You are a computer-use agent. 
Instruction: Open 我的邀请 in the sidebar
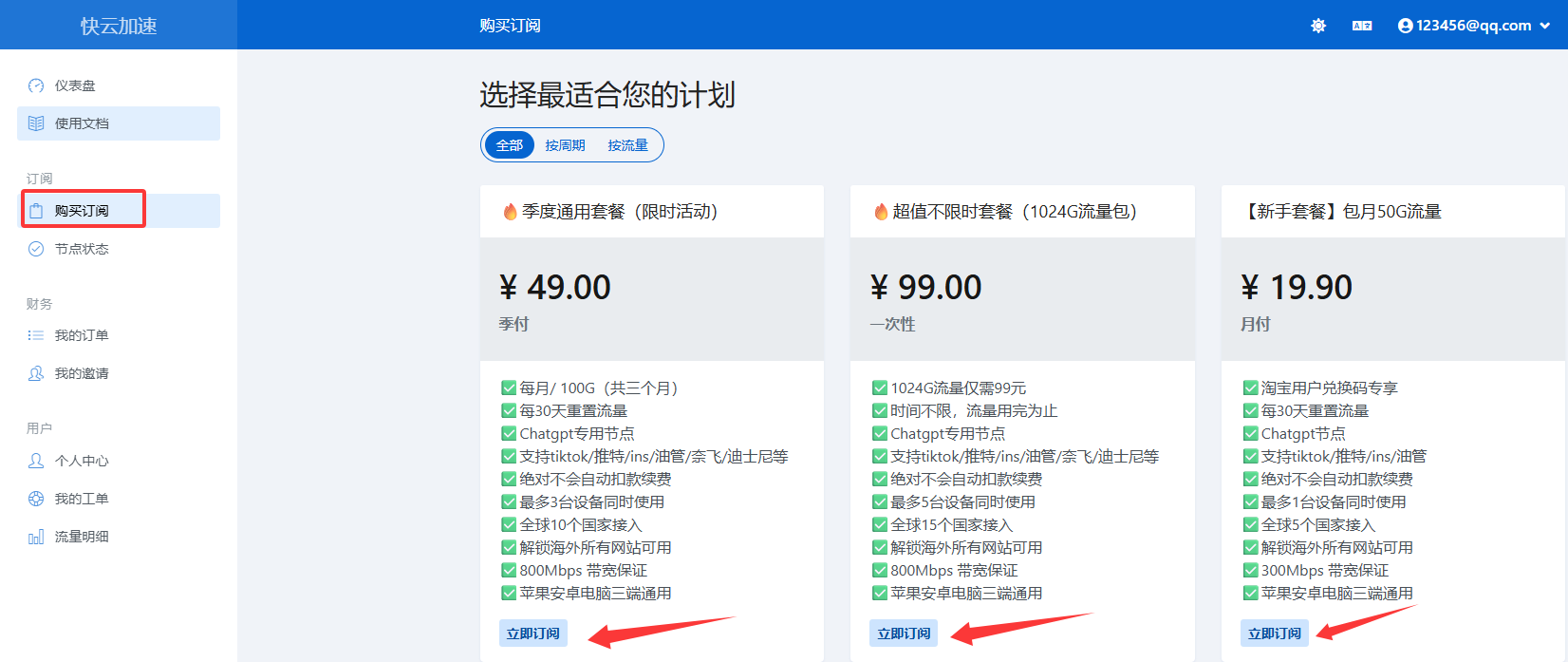click(x=119, y=373)
